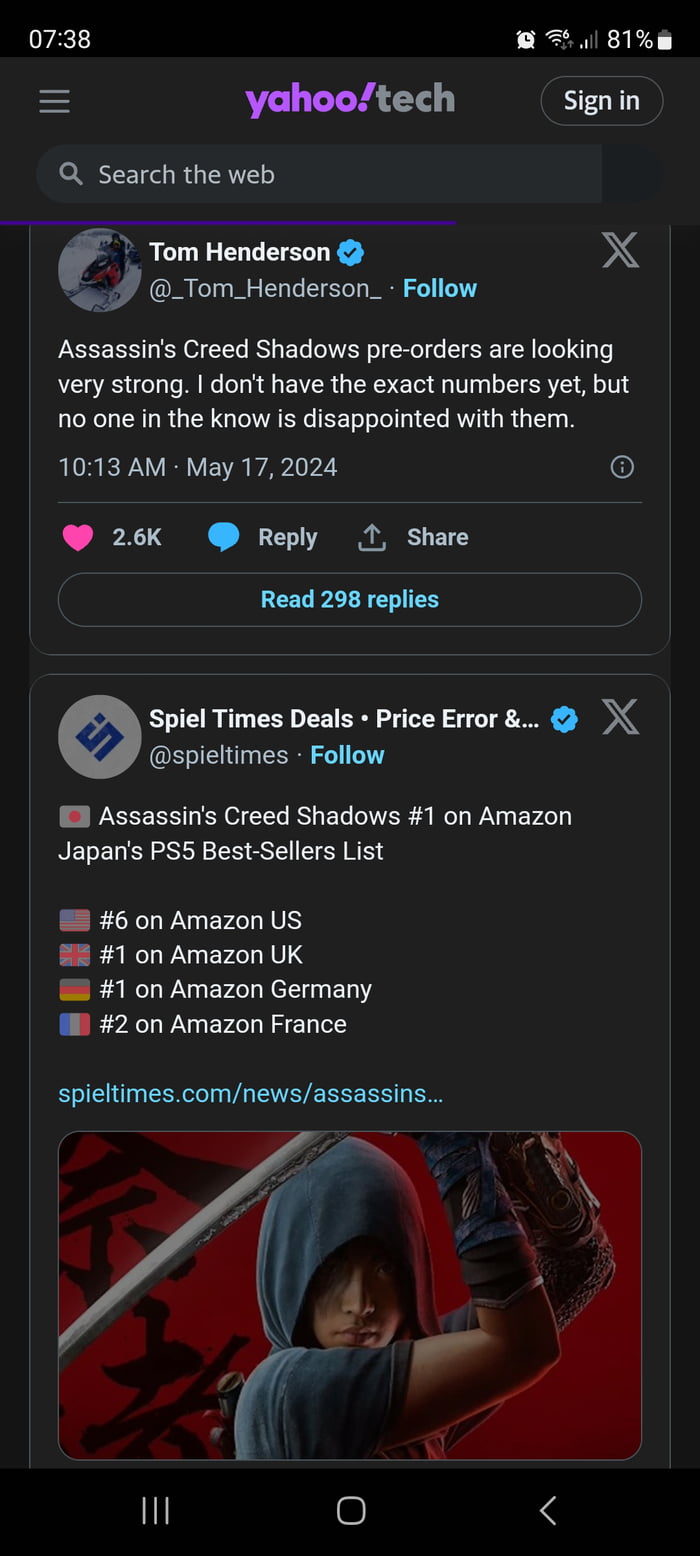
Task: Follow @_Tom_Henderson_ via the Follow link
Action: [x=440, y=288]
